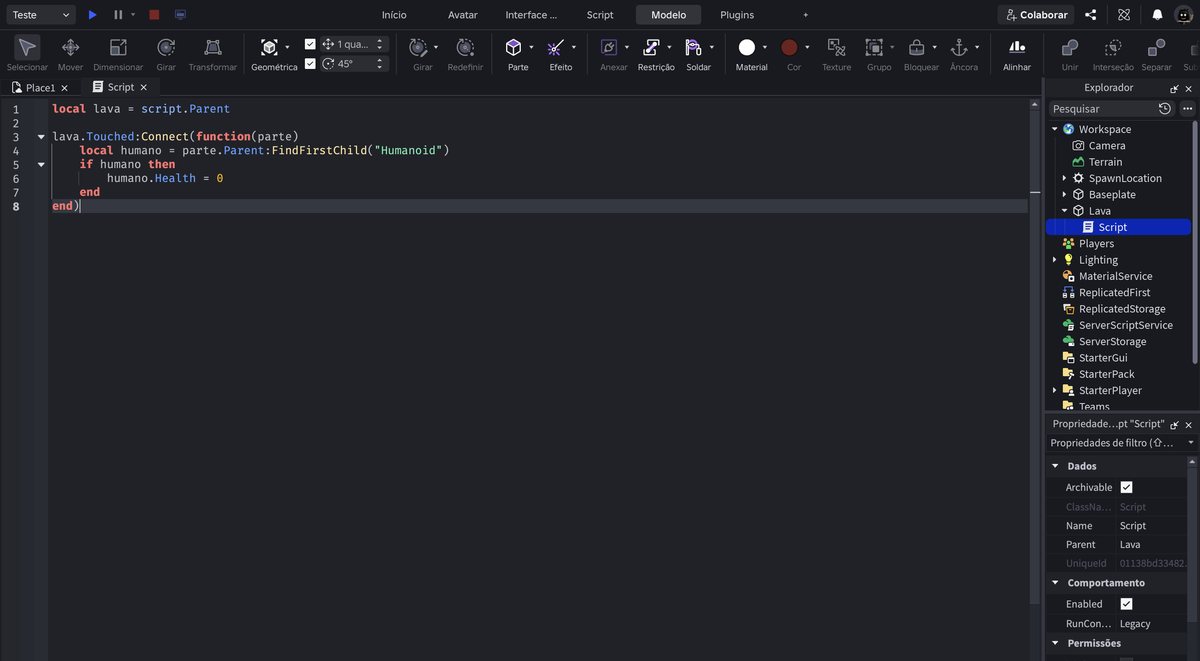Open the Parte shape dropdown arrow

531,47
